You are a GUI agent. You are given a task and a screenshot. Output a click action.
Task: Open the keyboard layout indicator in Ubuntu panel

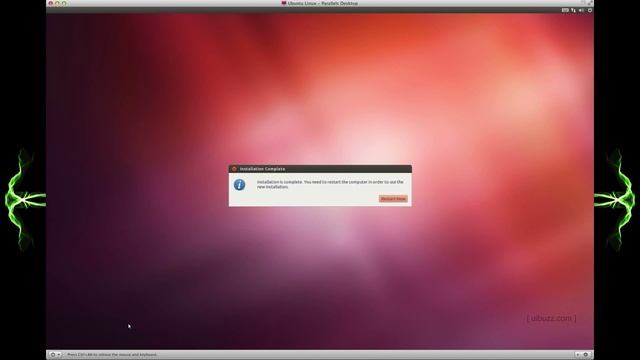click(565, 10)
